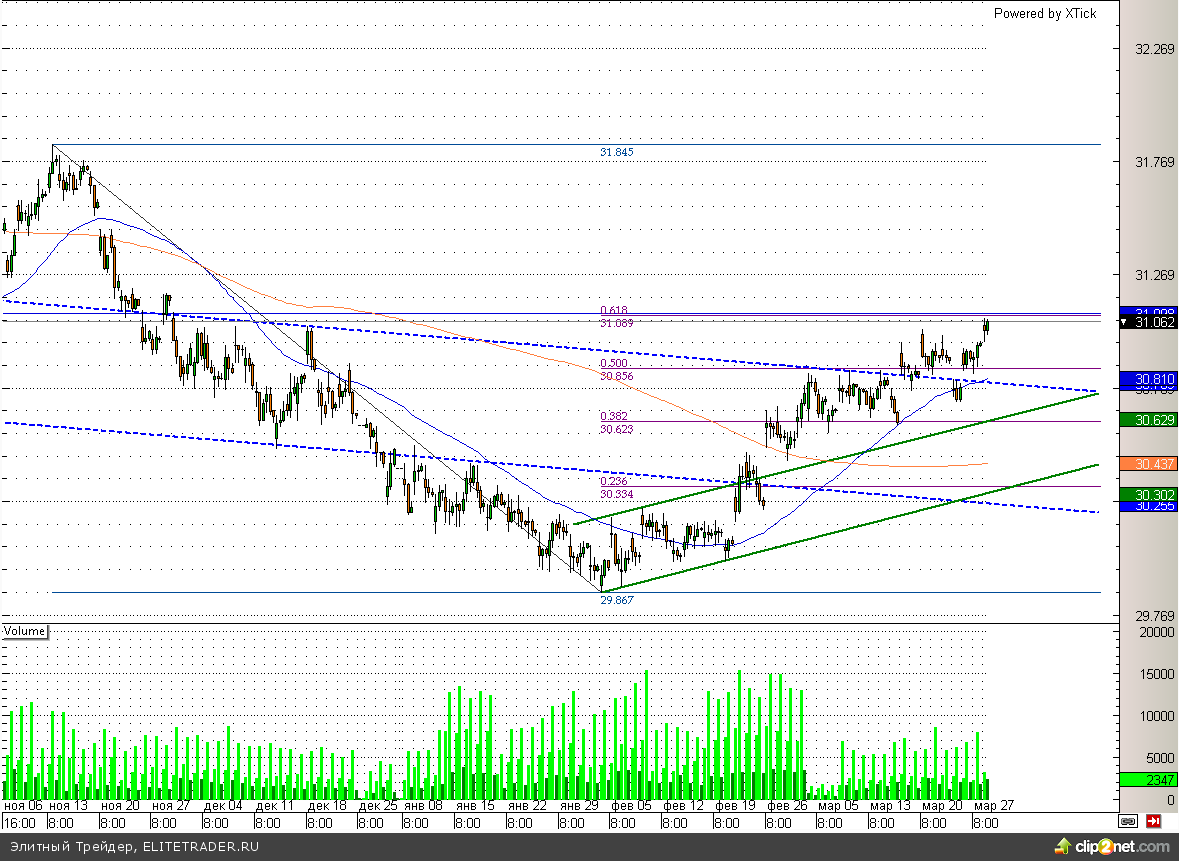This screenshot has width=1179, height=861.
Task: Click the Volume panel label
Action: tap(25, 631)
